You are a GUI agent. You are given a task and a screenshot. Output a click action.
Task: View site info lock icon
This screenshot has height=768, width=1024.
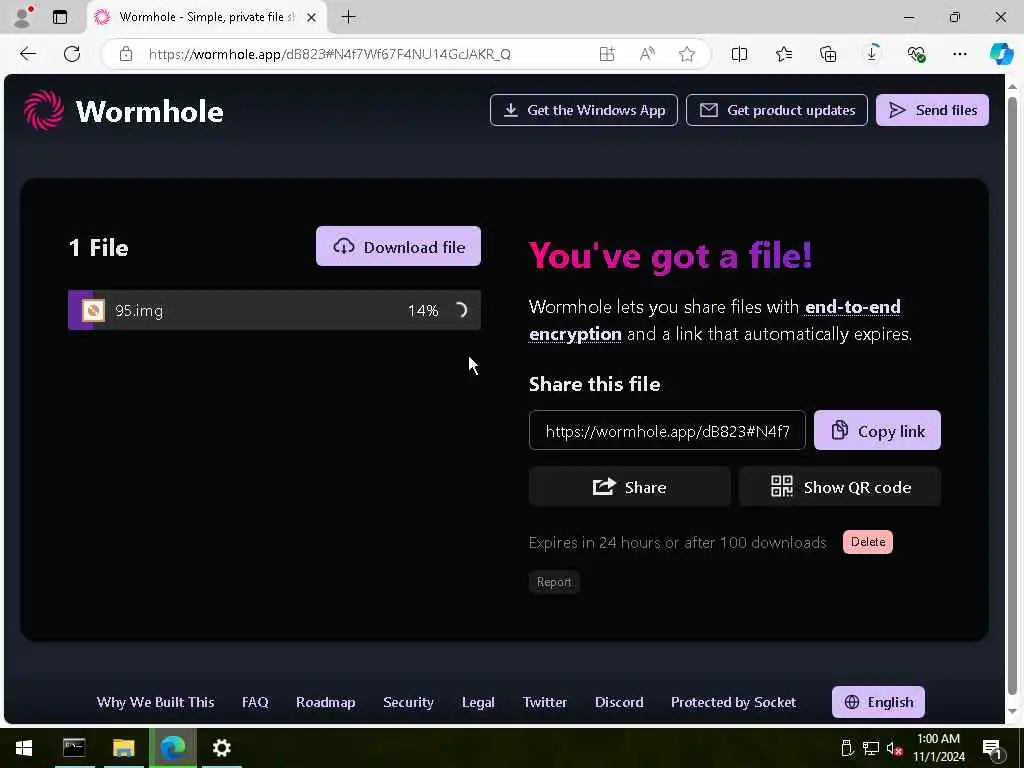pos(126,54)
